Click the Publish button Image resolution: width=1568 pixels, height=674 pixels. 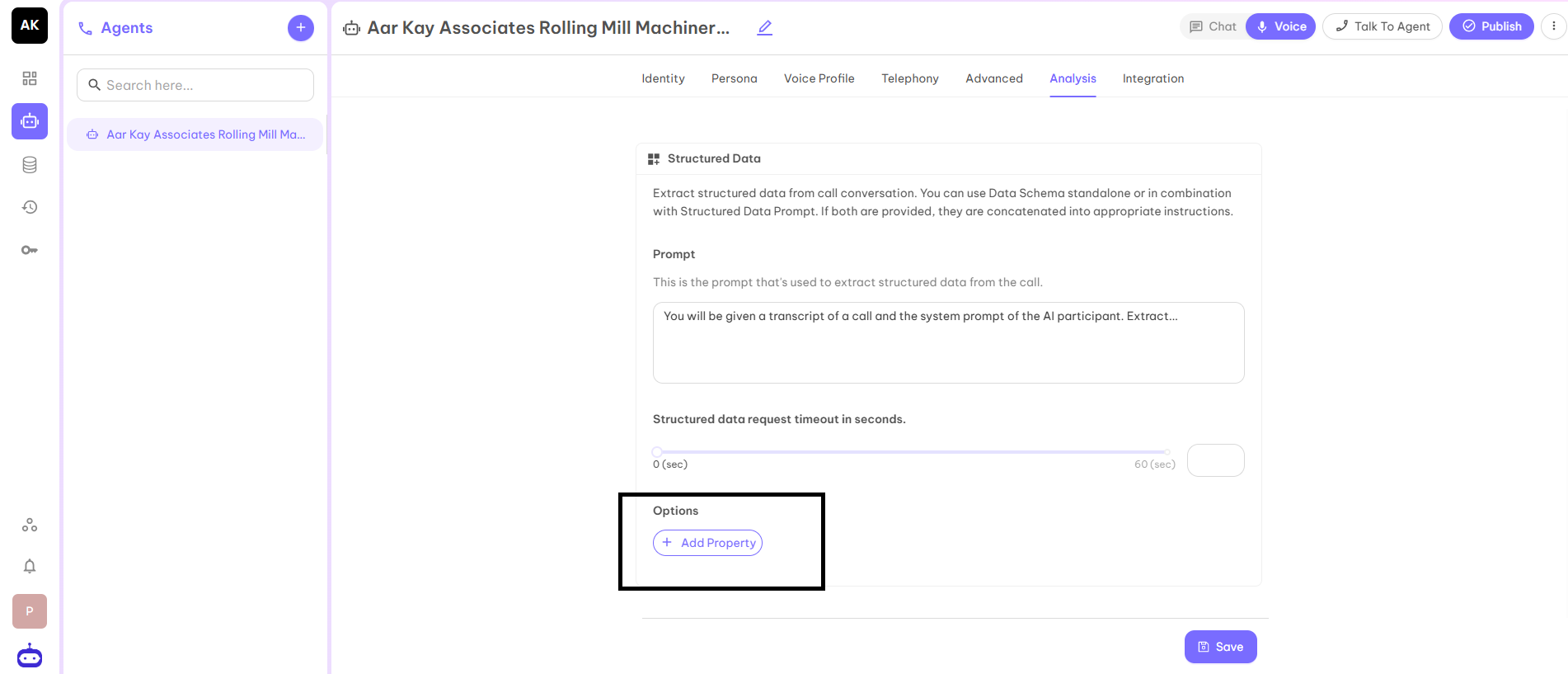1492,26
